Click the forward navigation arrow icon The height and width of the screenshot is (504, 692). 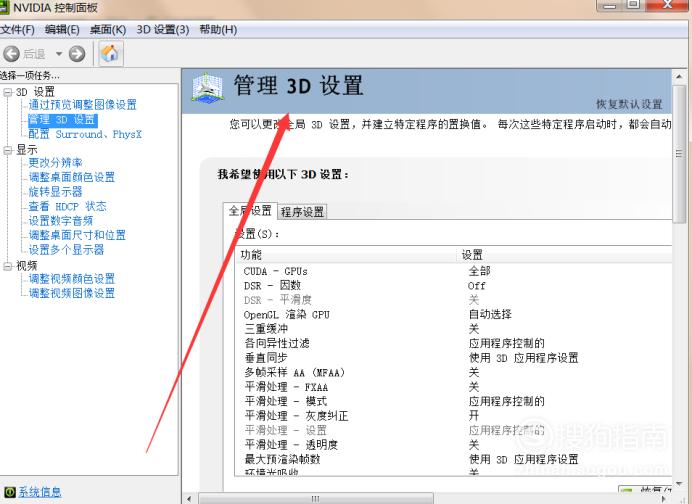[77, 54]
